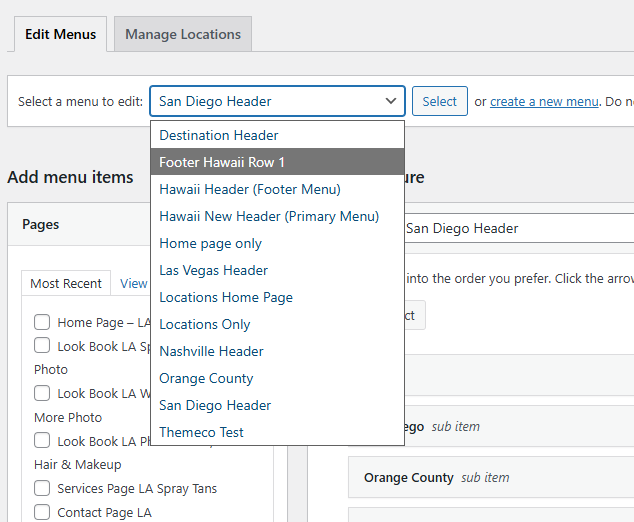Choose Destination Header from the list
Image resolution: width=634 pixels, height=522 pixels.
219,135
